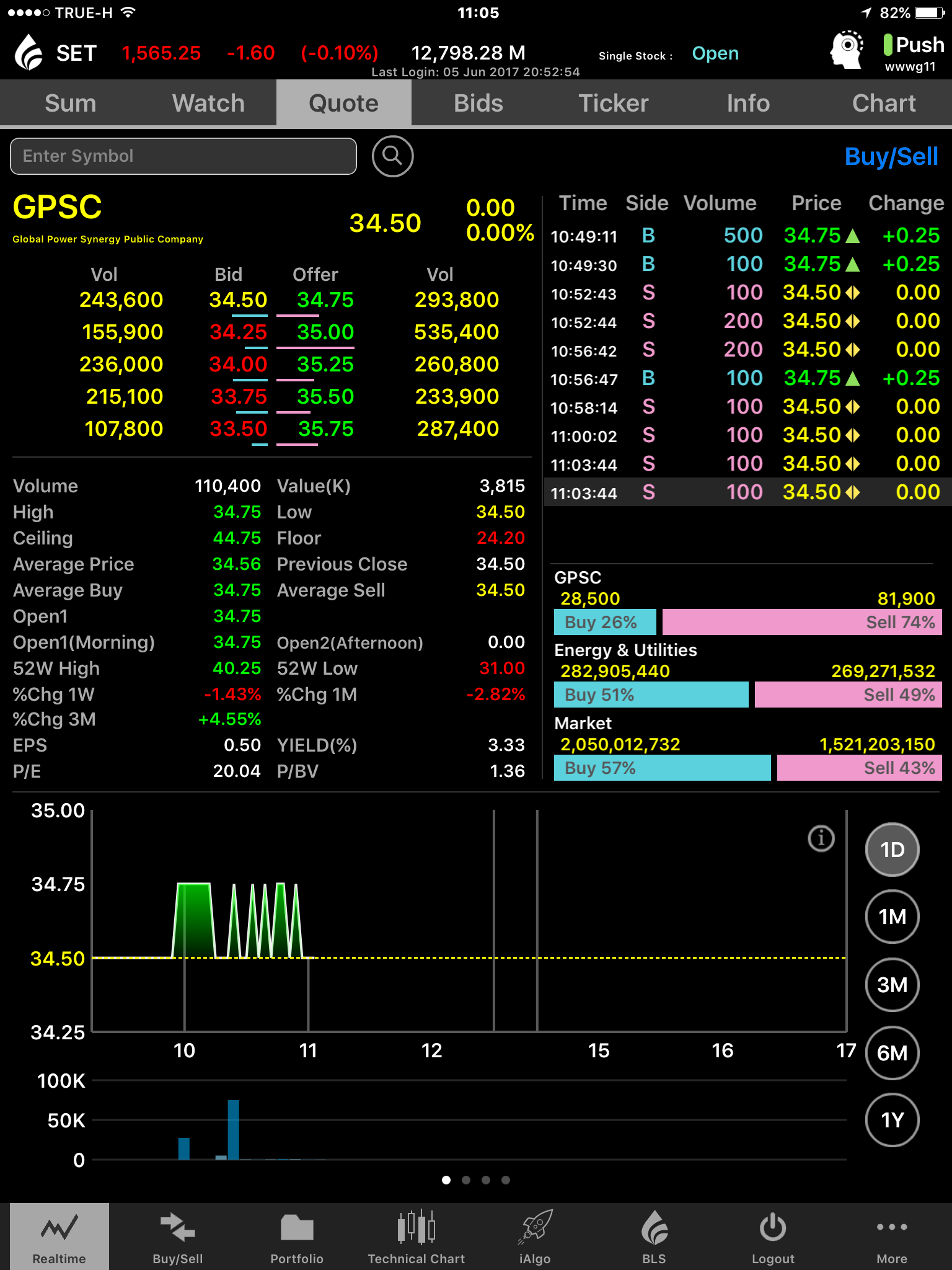
Task: Switch to the Watch tab
Action: tap(208, 103)
